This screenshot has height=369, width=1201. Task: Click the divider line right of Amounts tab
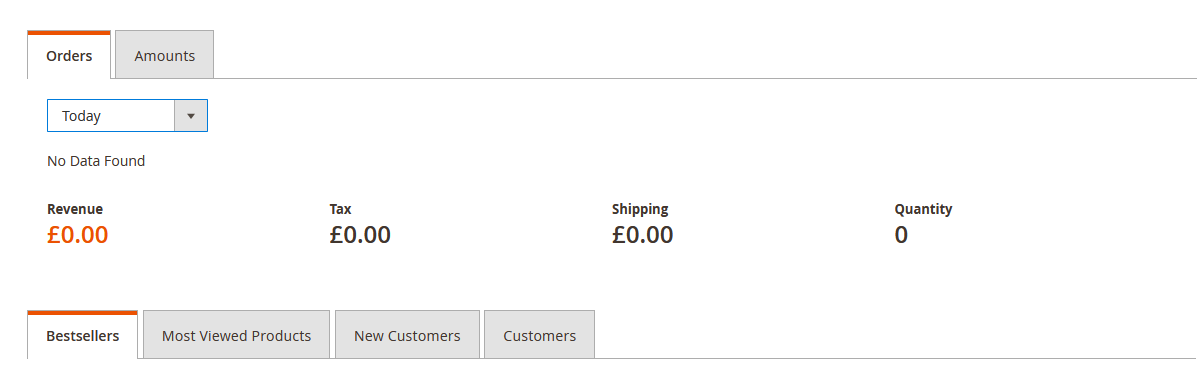click(x=707, y=78)
